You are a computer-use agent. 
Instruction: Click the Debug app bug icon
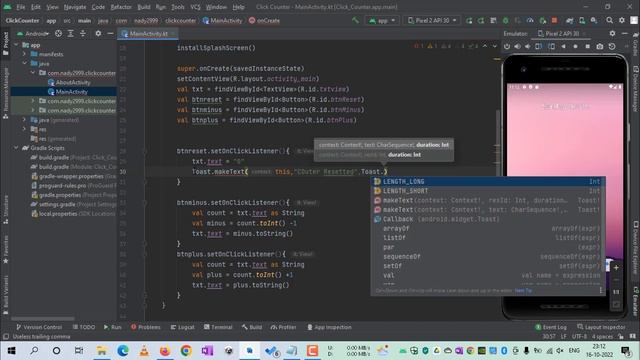click(x=505, y=20)
